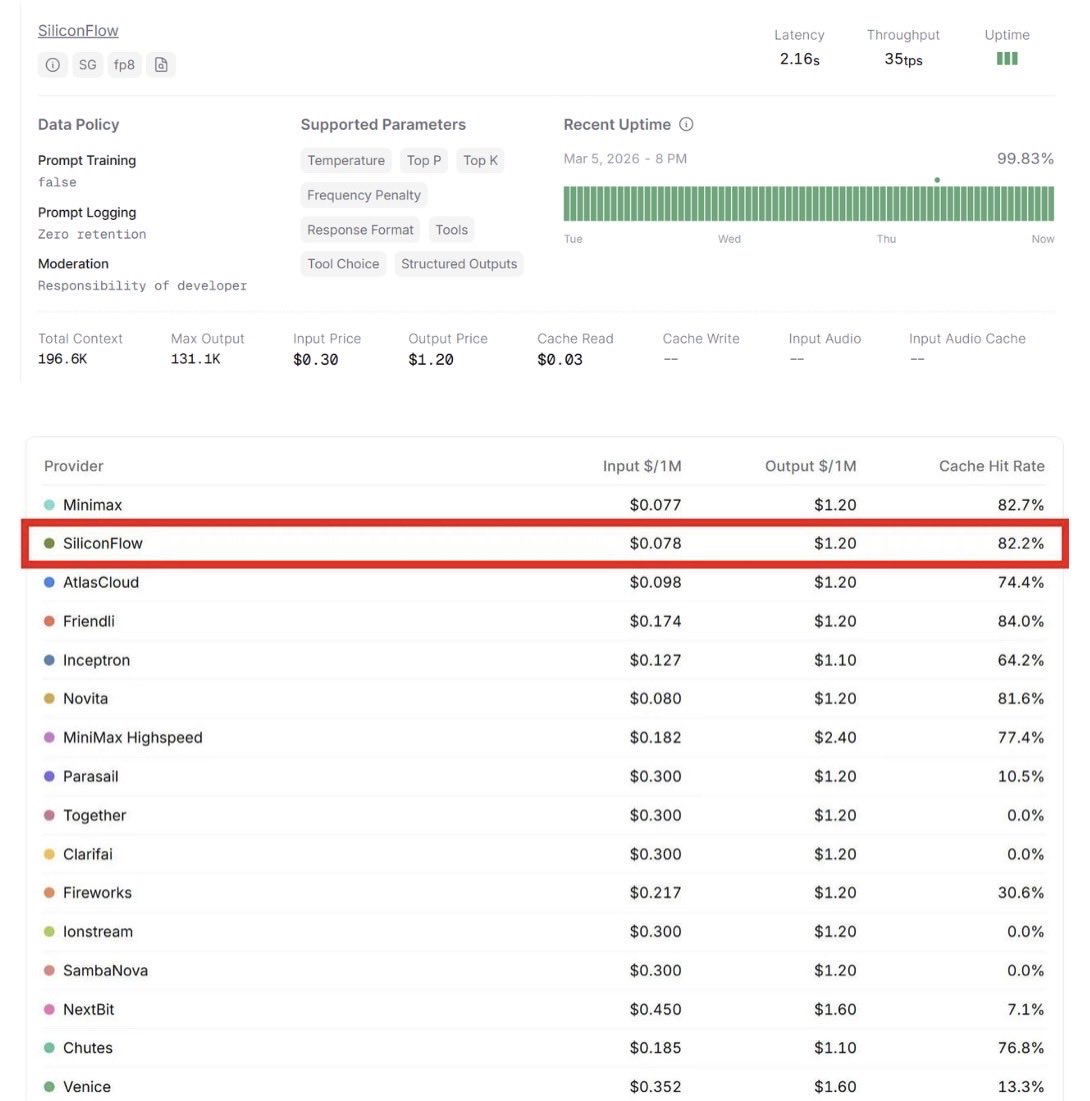Select the Inceptron provider name

tap(96, 660)
